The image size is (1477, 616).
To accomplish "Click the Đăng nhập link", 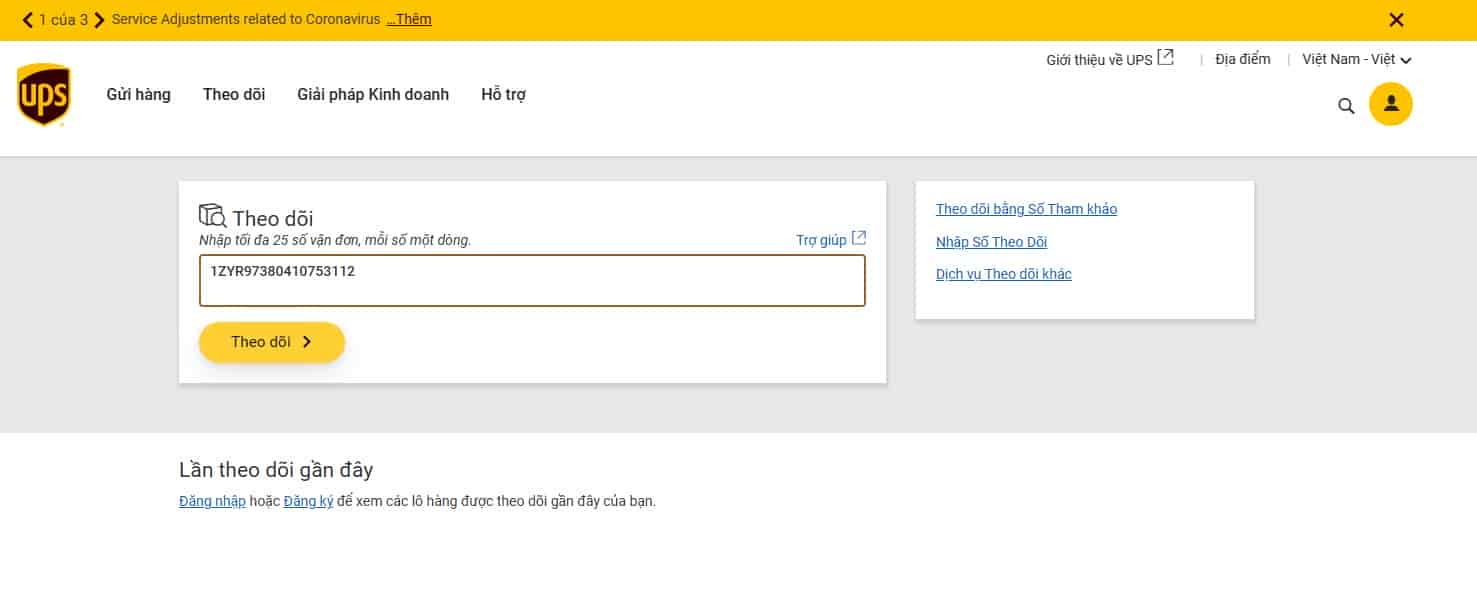I will [x=212, y=501].
